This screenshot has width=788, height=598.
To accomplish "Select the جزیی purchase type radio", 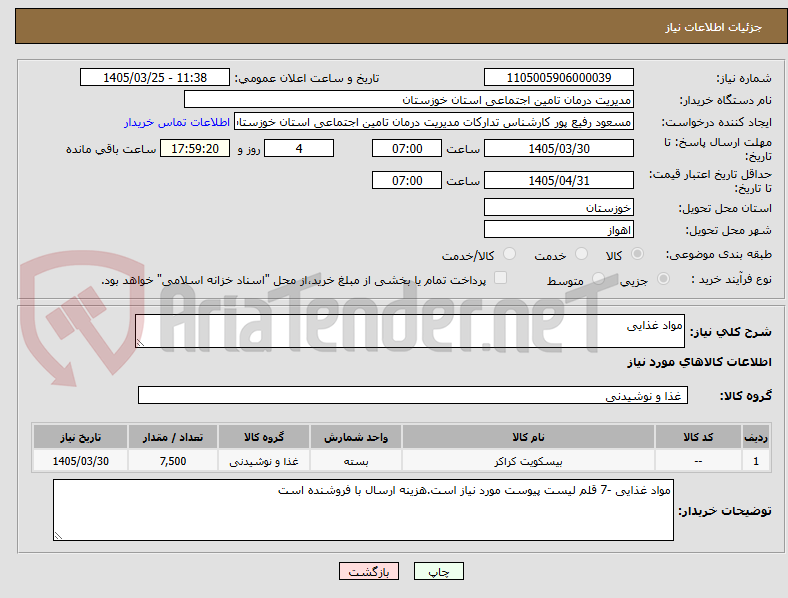I will tap(663, 278).
